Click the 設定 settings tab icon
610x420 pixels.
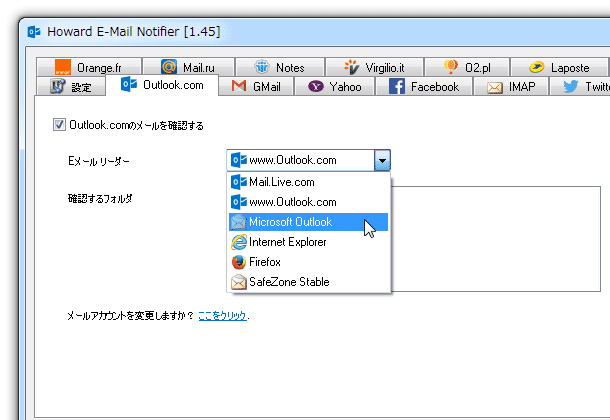tap(58, 86)
